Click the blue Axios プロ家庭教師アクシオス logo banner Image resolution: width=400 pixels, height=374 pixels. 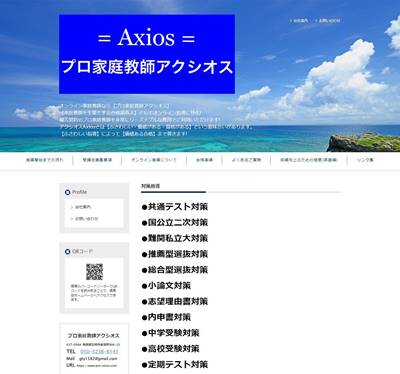click(147, 54)
